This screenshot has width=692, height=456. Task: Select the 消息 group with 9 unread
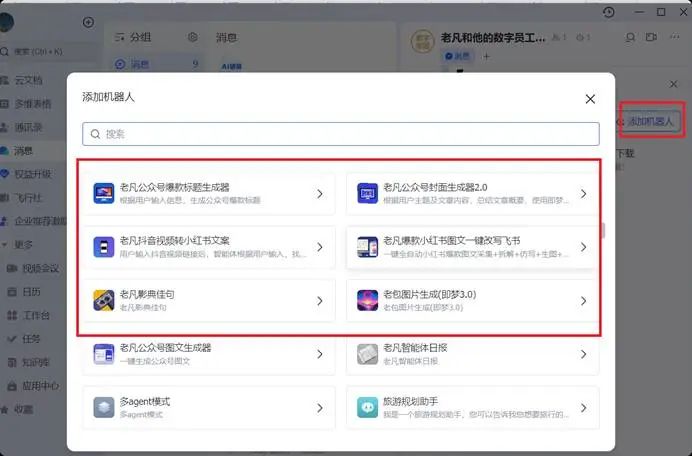coord(156,64)
